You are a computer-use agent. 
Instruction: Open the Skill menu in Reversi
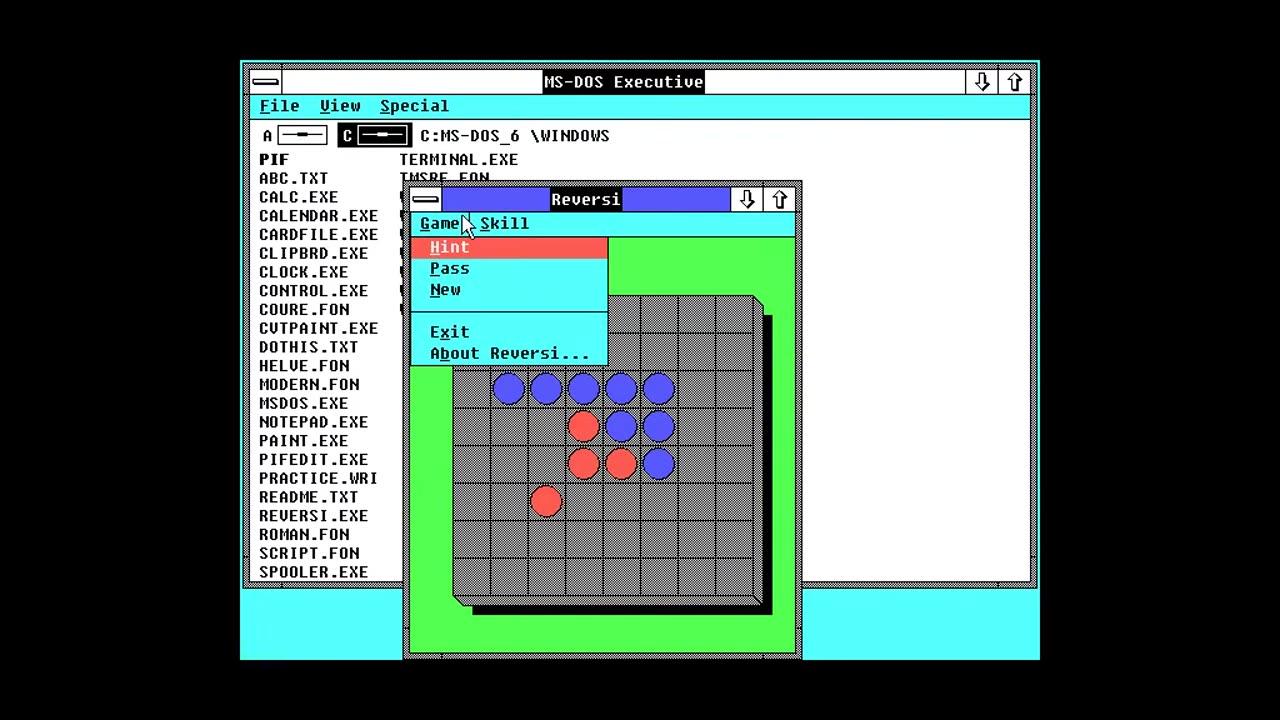click(x=504, y=224)
